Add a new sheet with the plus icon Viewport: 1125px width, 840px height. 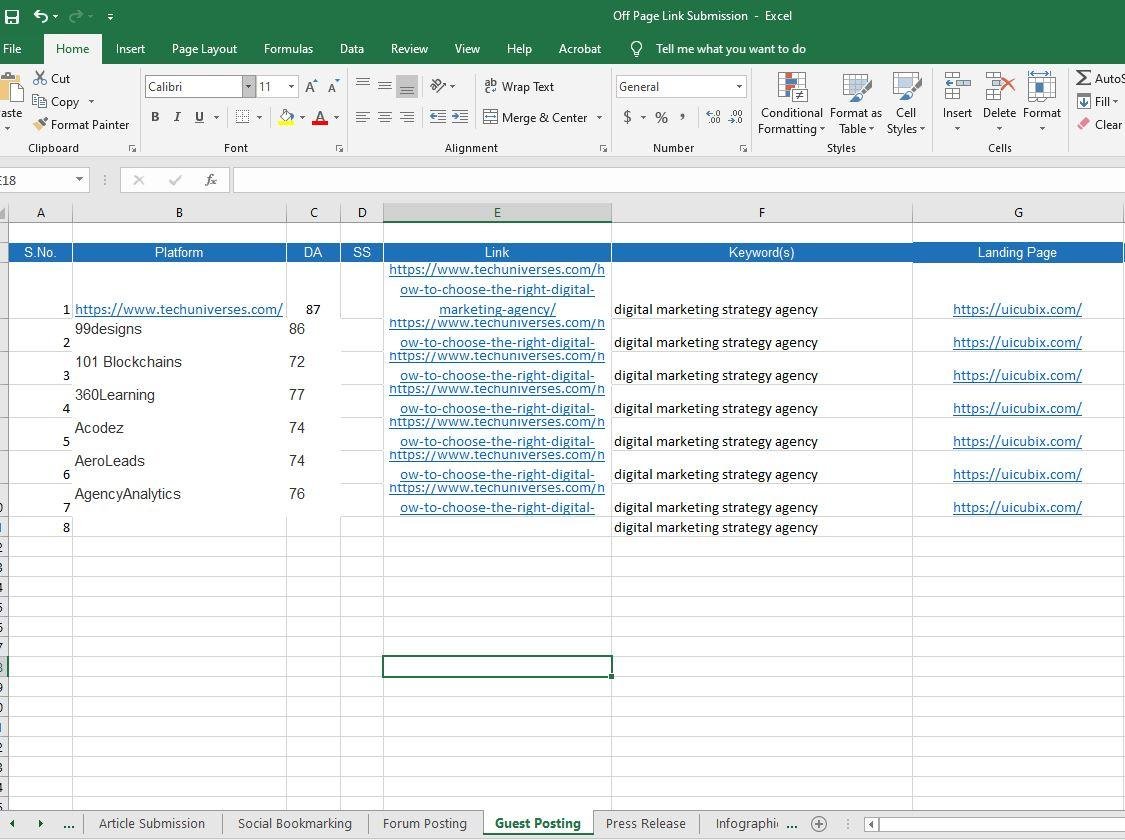[819, 824]
